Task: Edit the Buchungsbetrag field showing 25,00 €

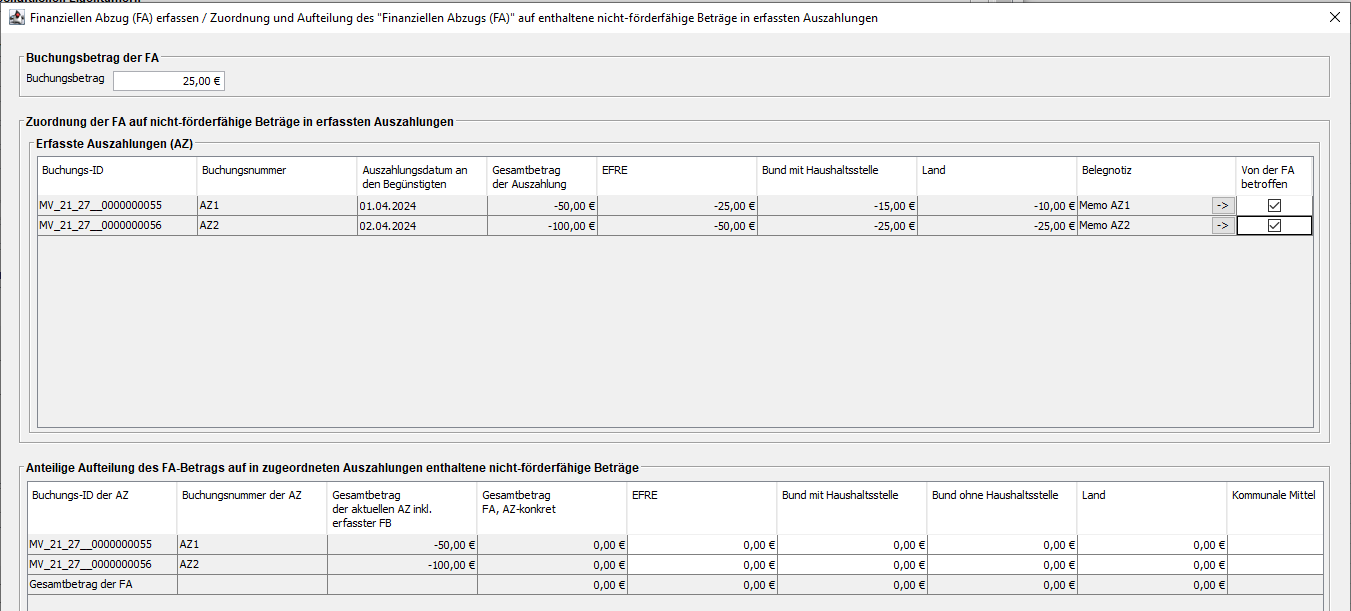Action: pyautogui.click(x=169, y=81)
